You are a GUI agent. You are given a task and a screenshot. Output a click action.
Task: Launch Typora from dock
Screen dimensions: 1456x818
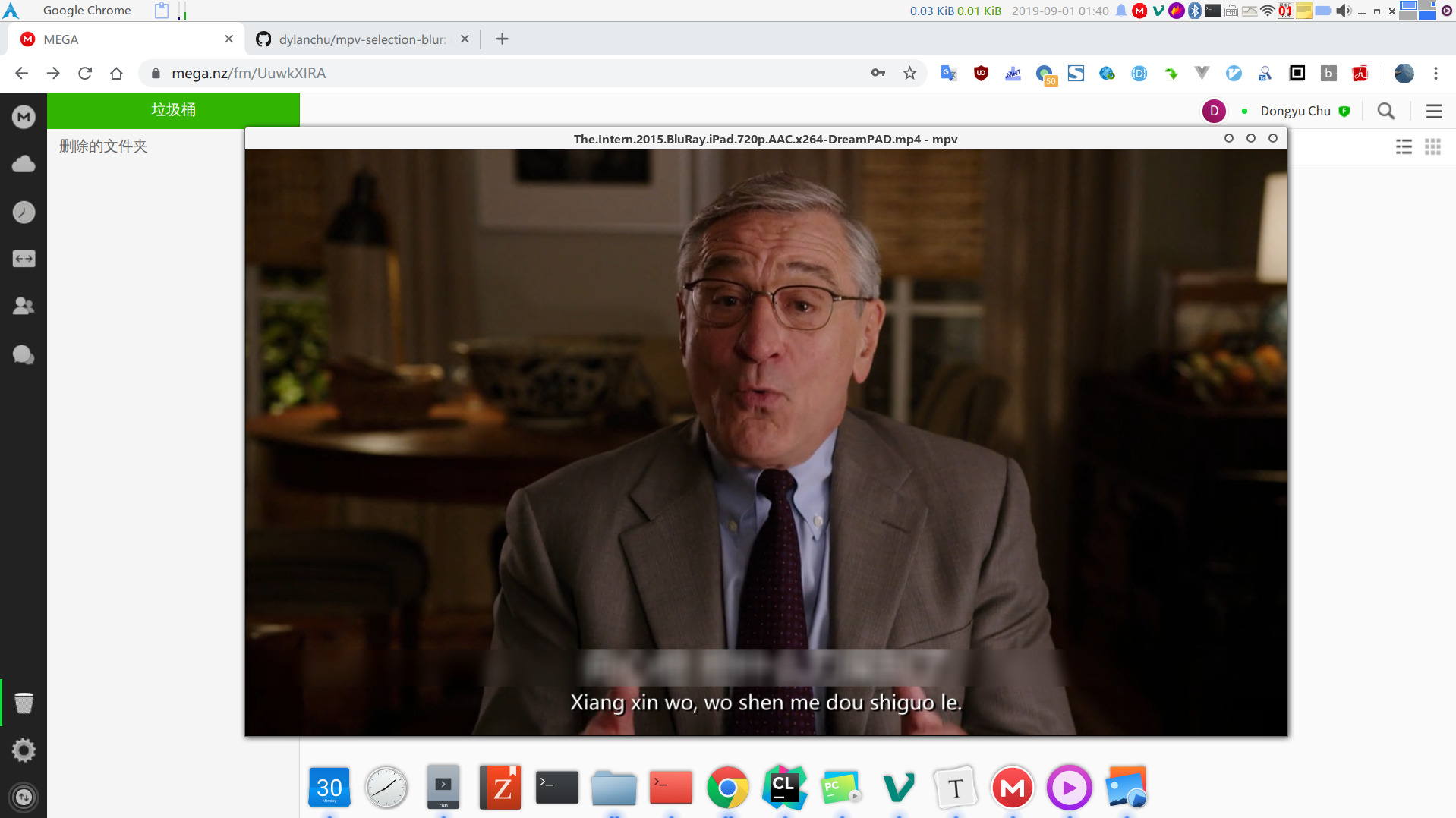pos(956,788)
